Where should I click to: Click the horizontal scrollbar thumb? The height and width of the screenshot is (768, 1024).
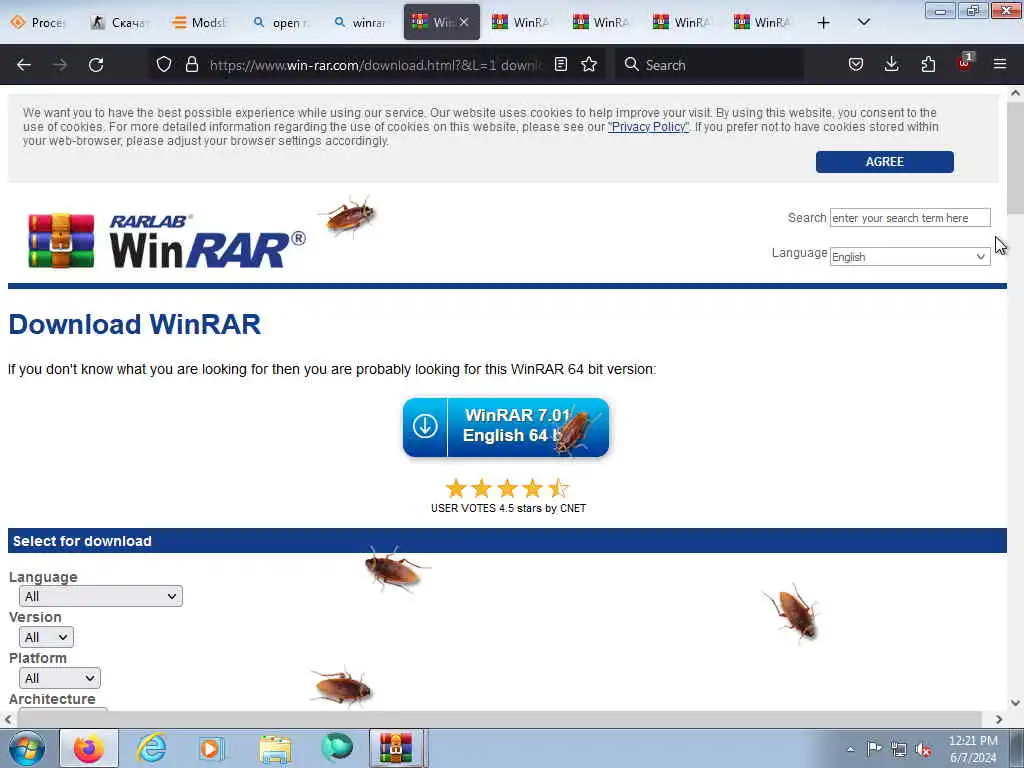[499, 718]
